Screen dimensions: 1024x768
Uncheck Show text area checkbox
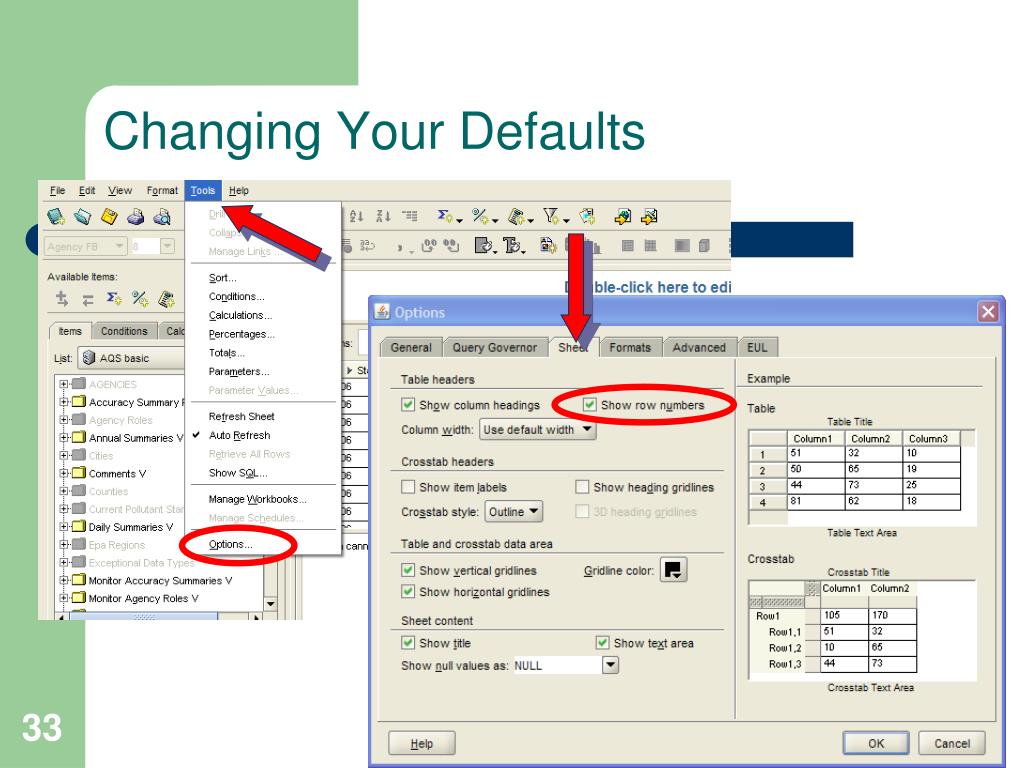[603, 643]
